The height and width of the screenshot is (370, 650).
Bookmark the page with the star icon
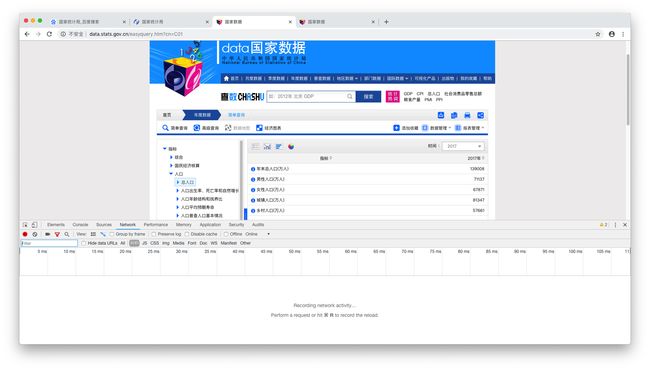tap(598, 34)
